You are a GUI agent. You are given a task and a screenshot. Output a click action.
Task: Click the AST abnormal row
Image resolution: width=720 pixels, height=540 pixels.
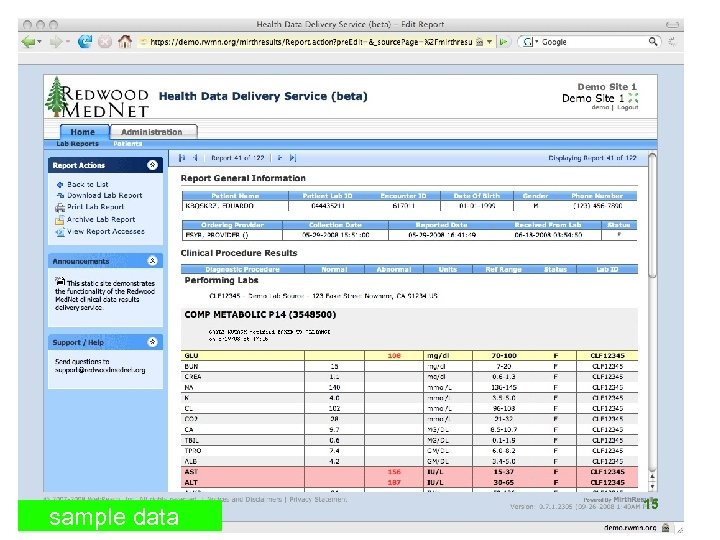[410, 472]
